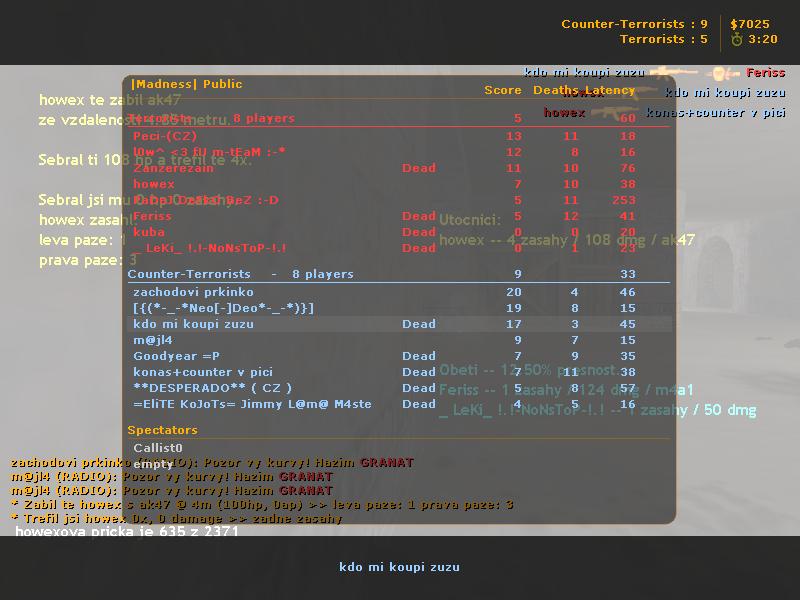Click the chat line starting * Zabil te howex

(x=262, y=505)
